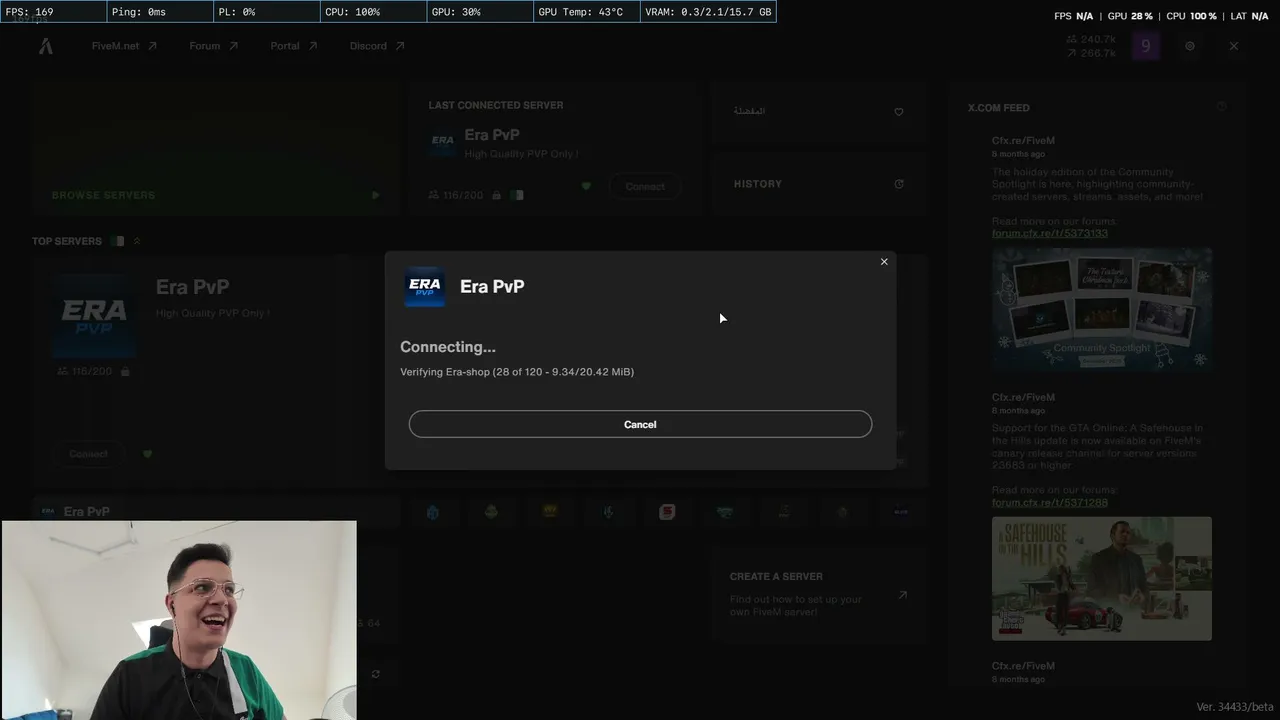
Task: Open the Forum link
Action: (214, 46)
